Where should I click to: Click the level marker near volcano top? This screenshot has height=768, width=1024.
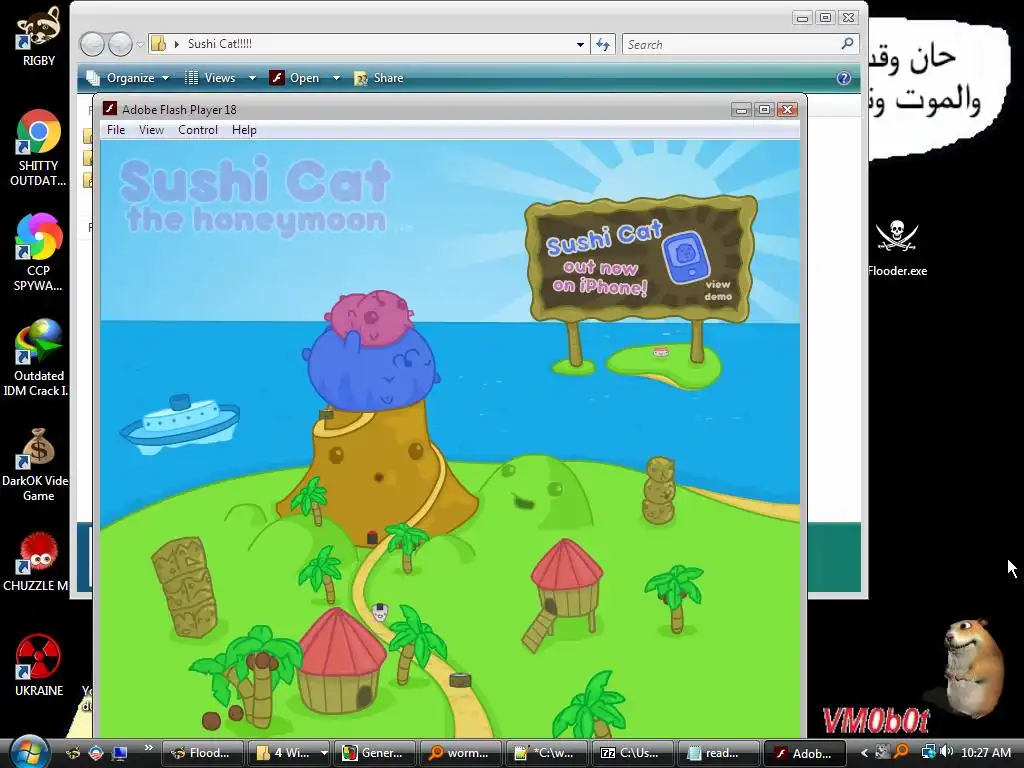pyautogui.click(x=326, y=413)
